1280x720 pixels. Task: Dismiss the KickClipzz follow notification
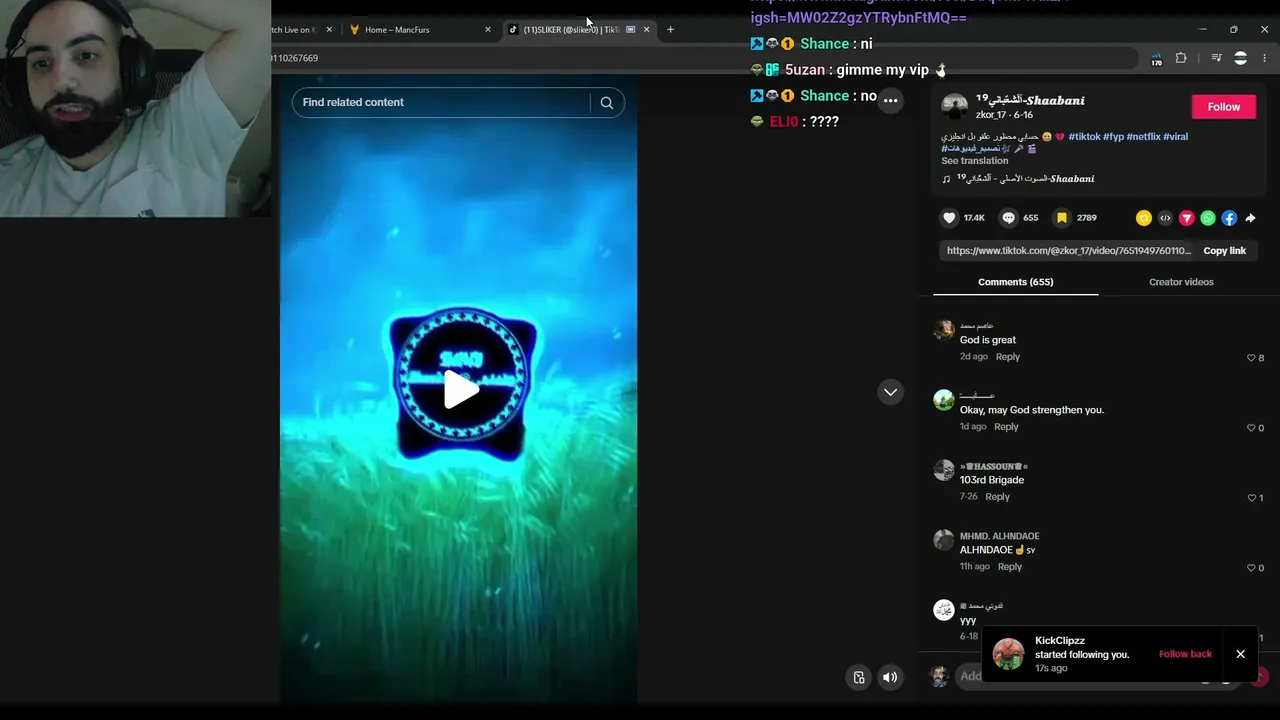(x=1240, y=654)
